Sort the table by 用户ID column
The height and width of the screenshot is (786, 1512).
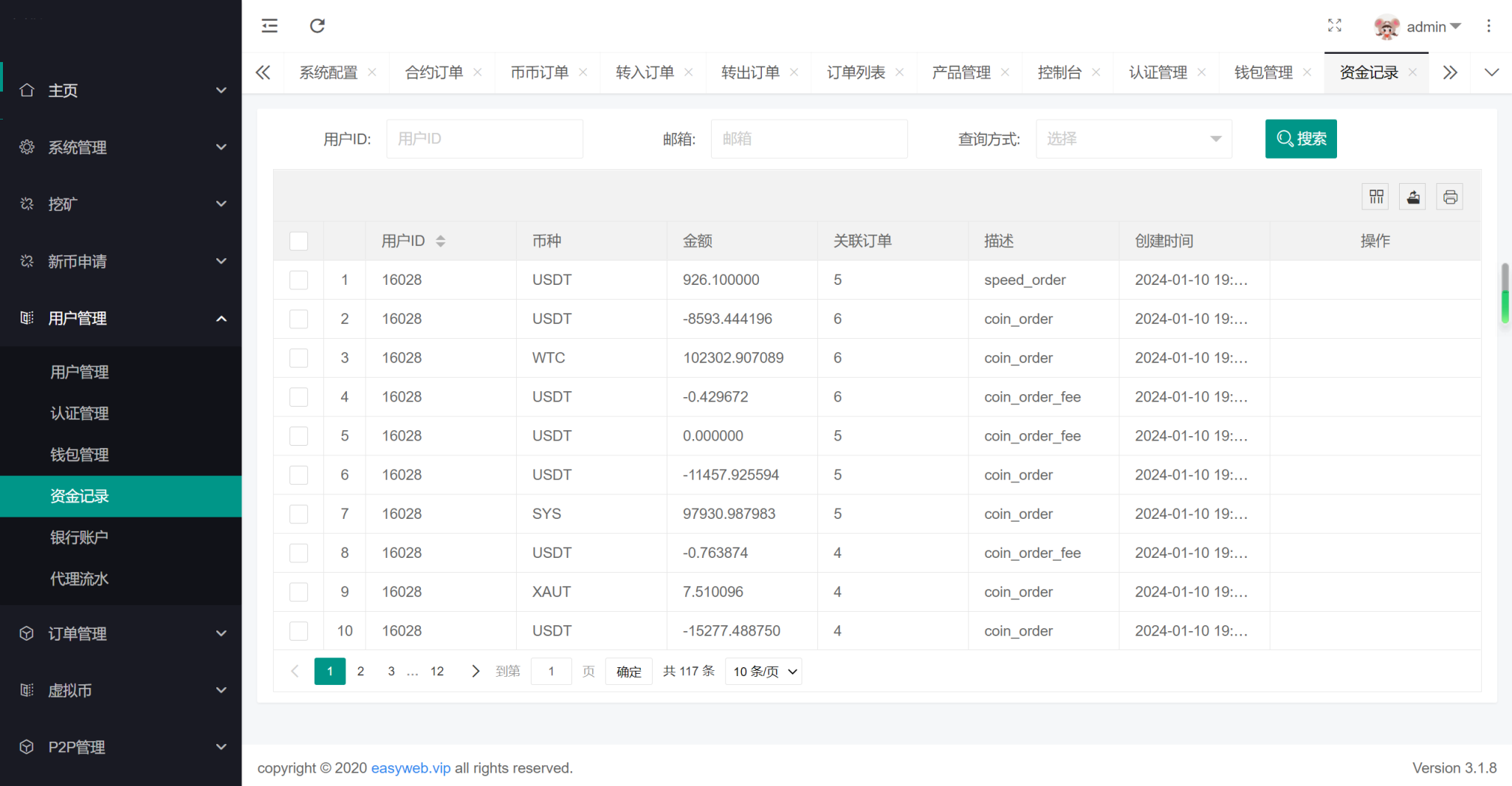tap(440, 241)
